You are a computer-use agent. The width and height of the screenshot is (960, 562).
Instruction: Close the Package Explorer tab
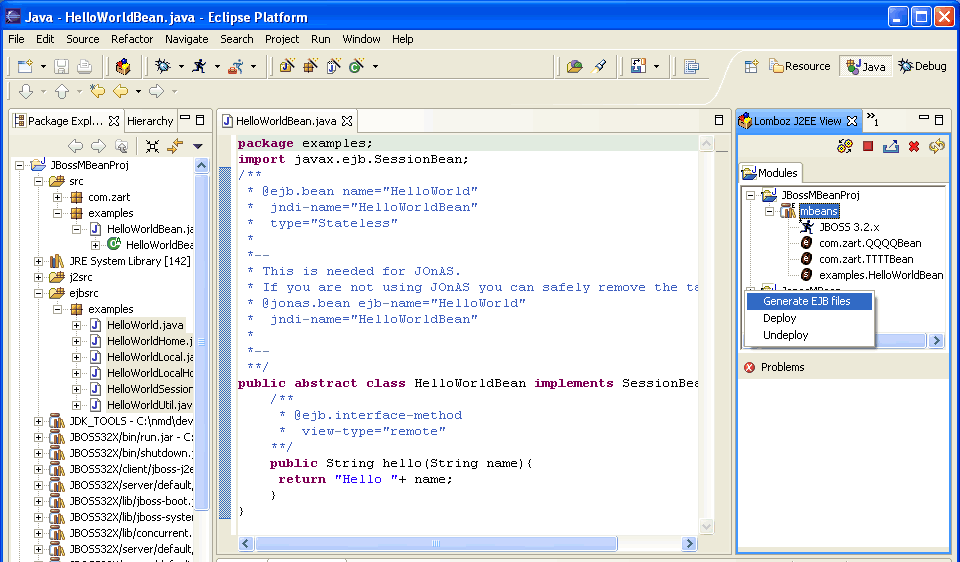click(x=114, y=121)
